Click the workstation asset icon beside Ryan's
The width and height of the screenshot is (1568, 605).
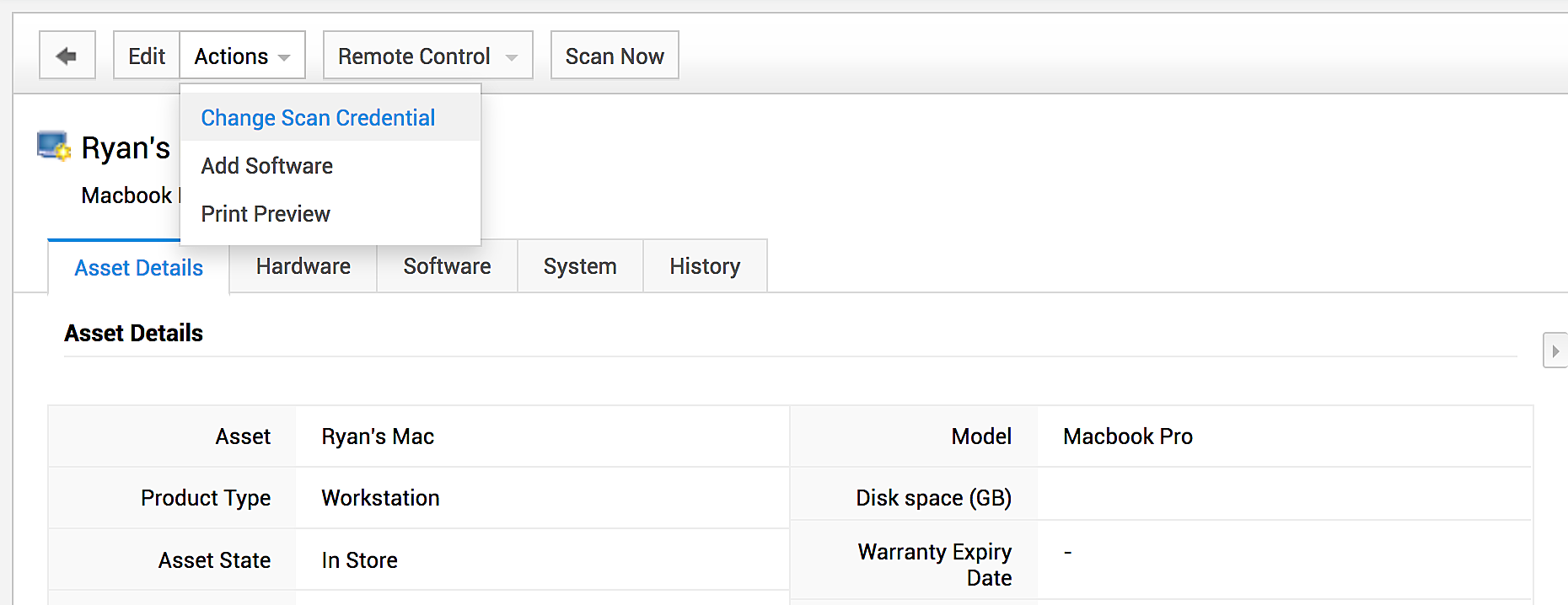[54, 146]
